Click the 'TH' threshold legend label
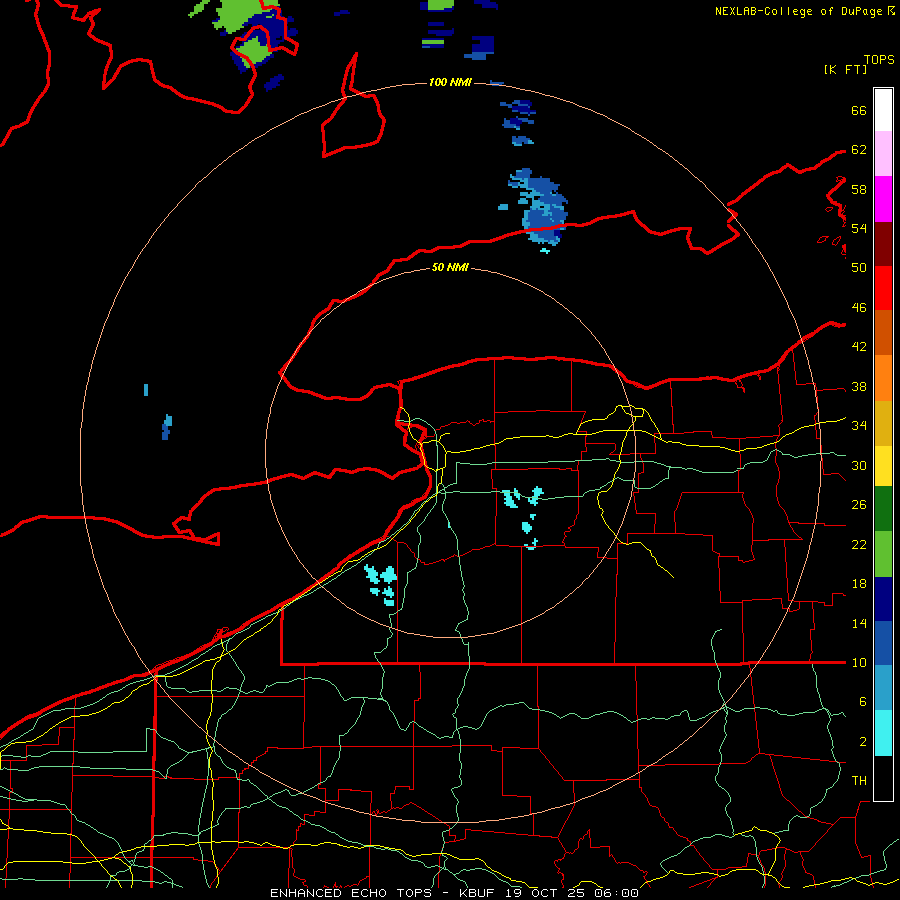 [859, 780]
